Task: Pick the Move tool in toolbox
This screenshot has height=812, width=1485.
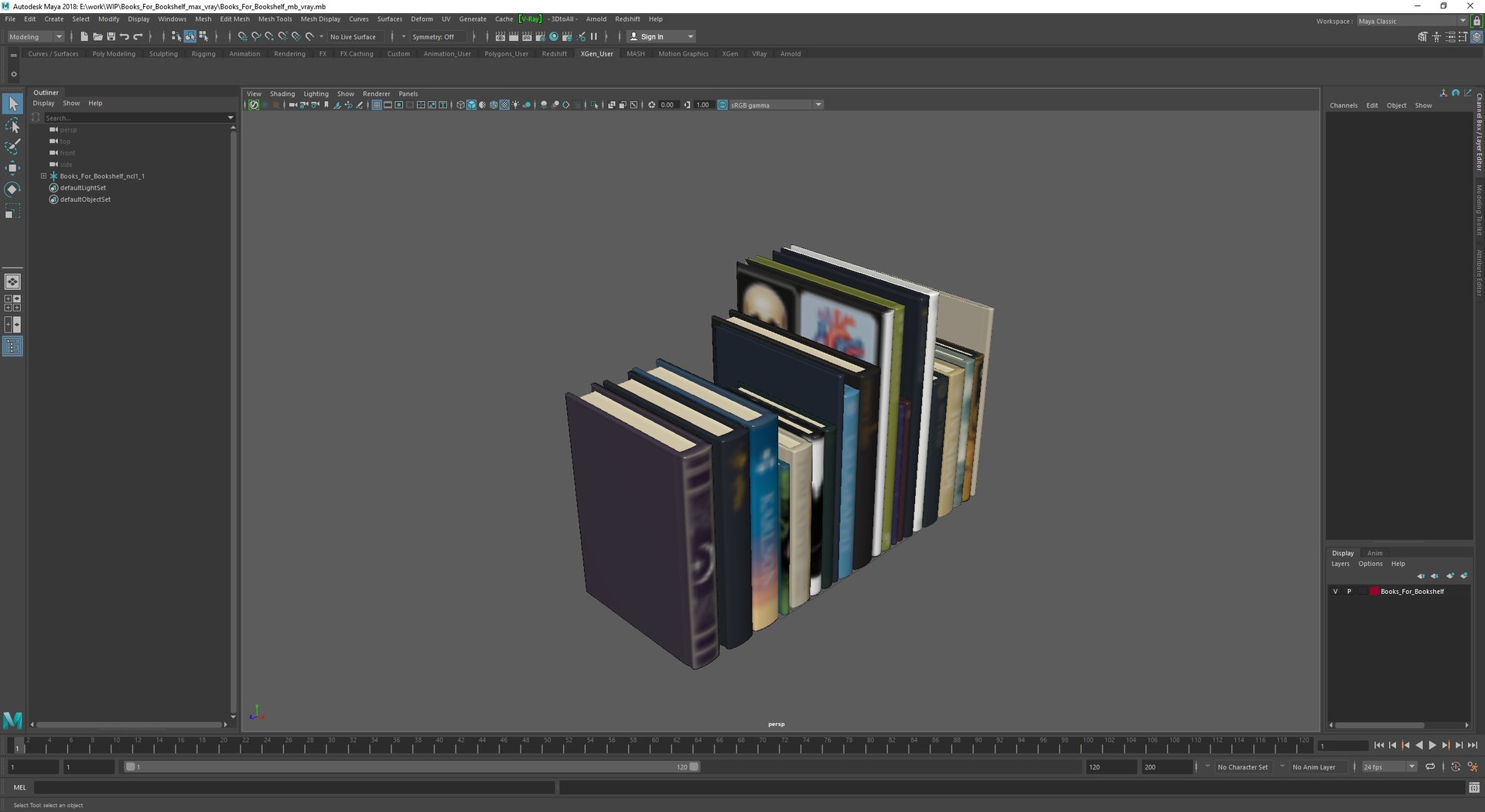Action: [x=12, y=168]
